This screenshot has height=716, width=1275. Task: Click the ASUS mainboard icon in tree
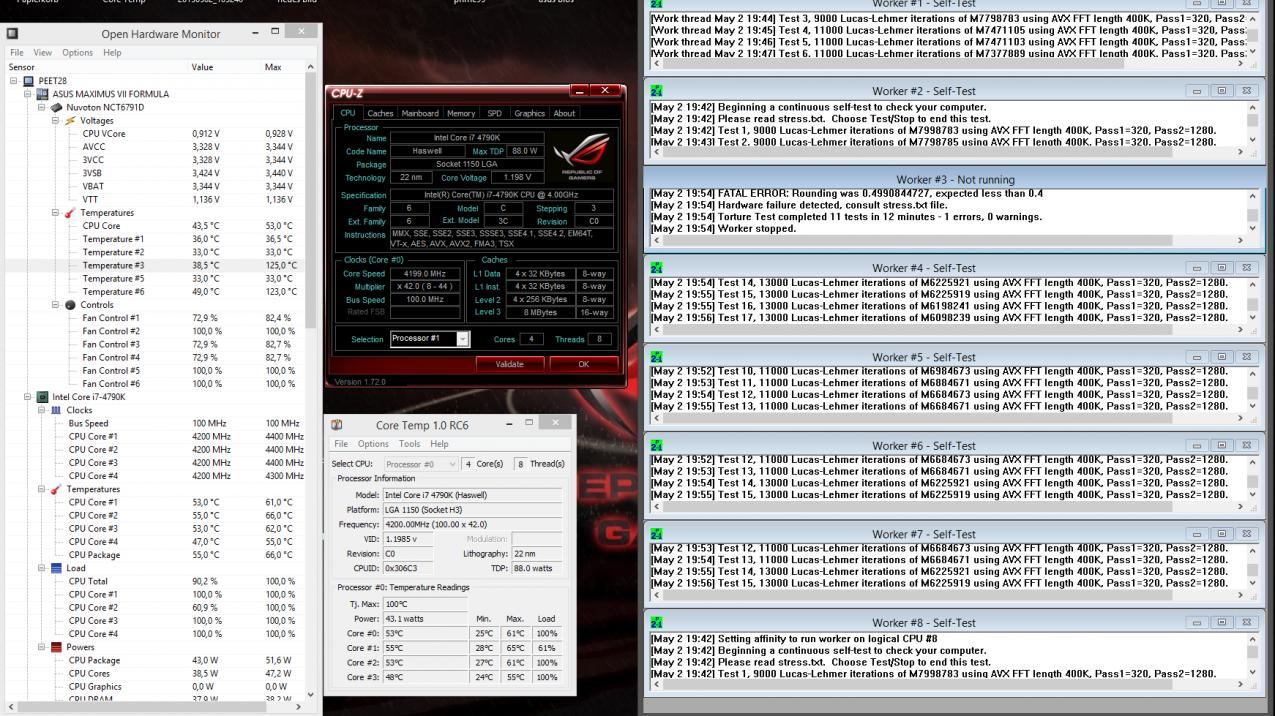(x=42, y=94)
